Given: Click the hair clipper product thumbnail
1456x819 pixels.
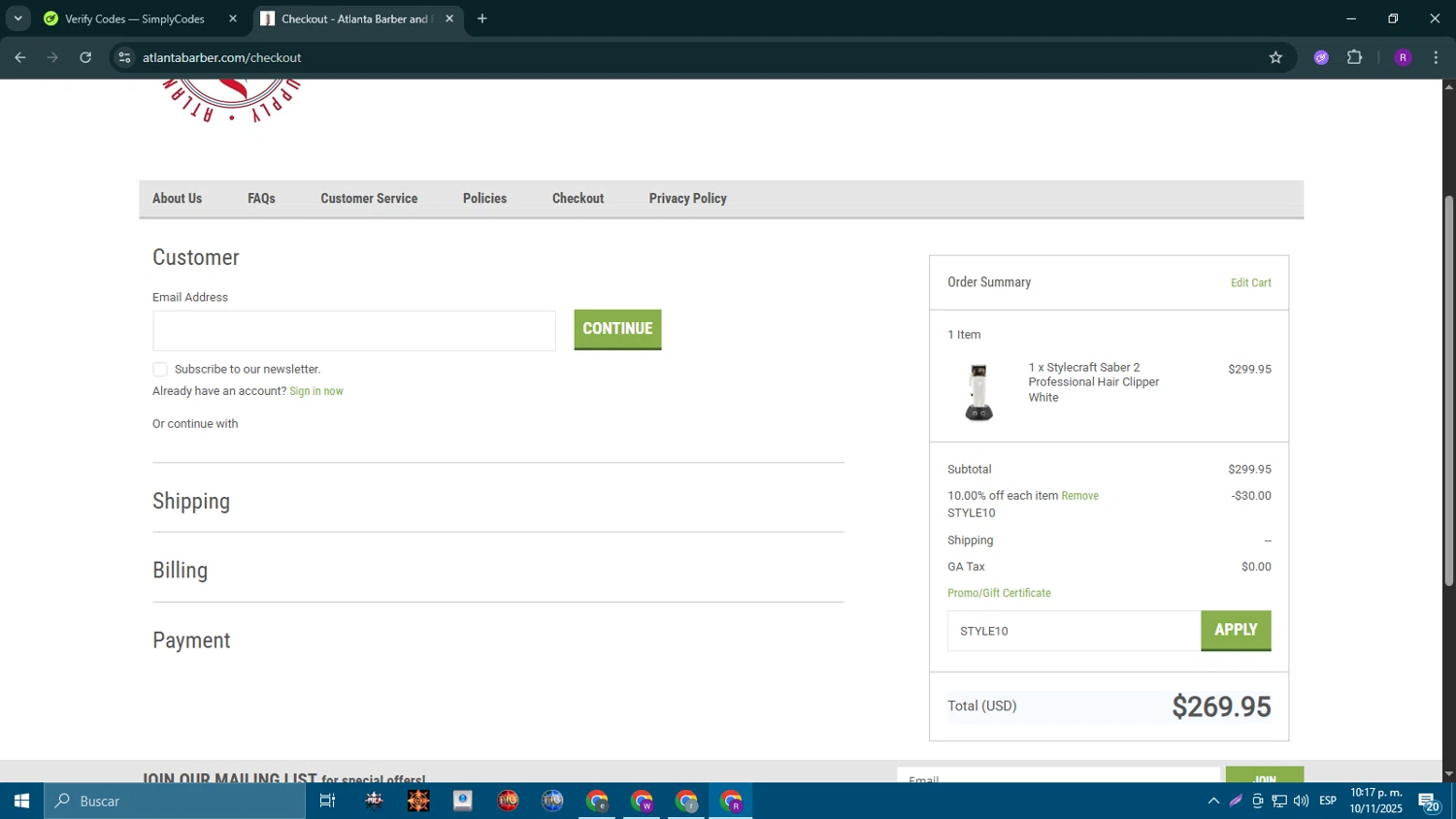Looking at the screenshot, I should 978,391.
